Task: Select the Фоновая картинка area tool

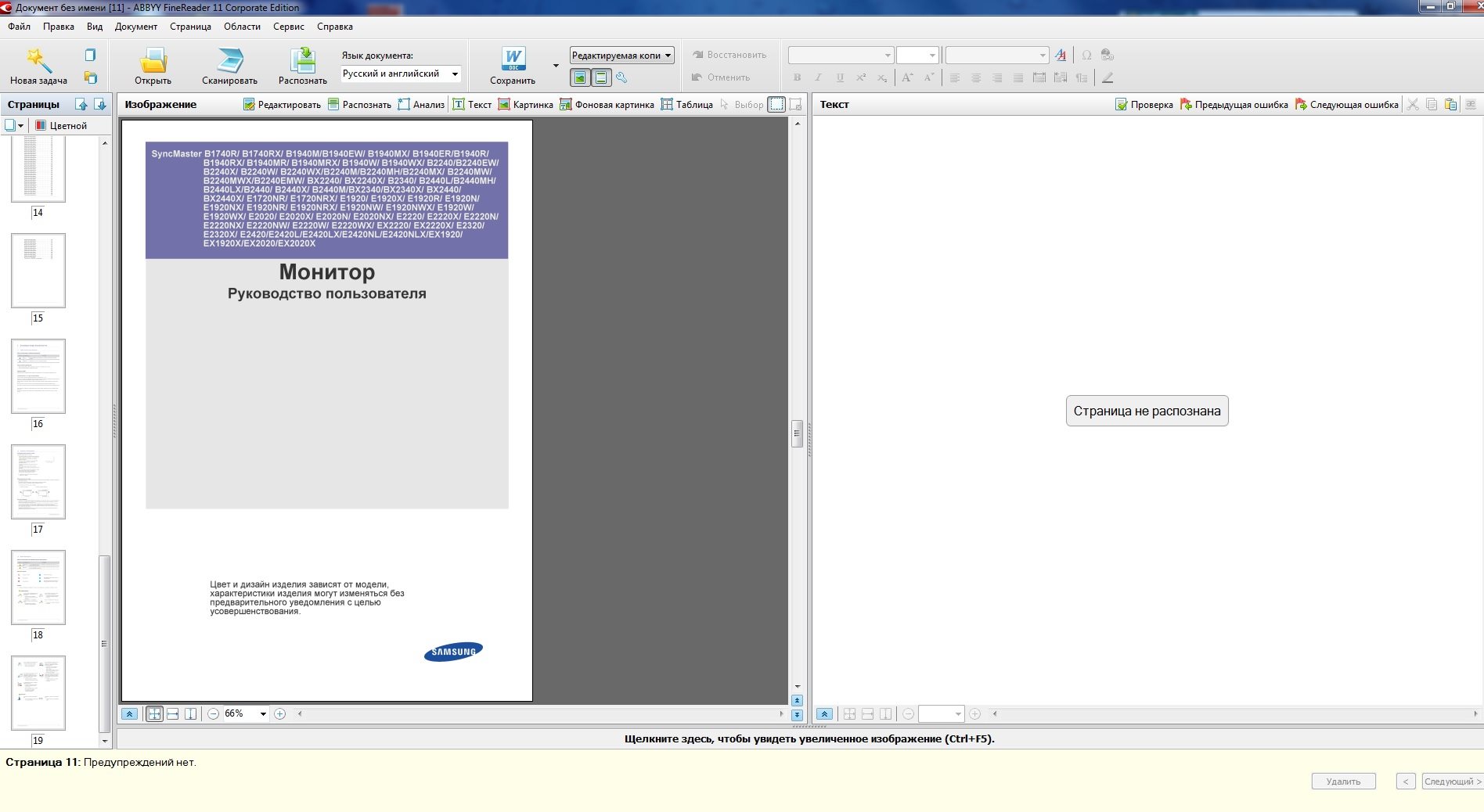Action: [x=607, y=105]
